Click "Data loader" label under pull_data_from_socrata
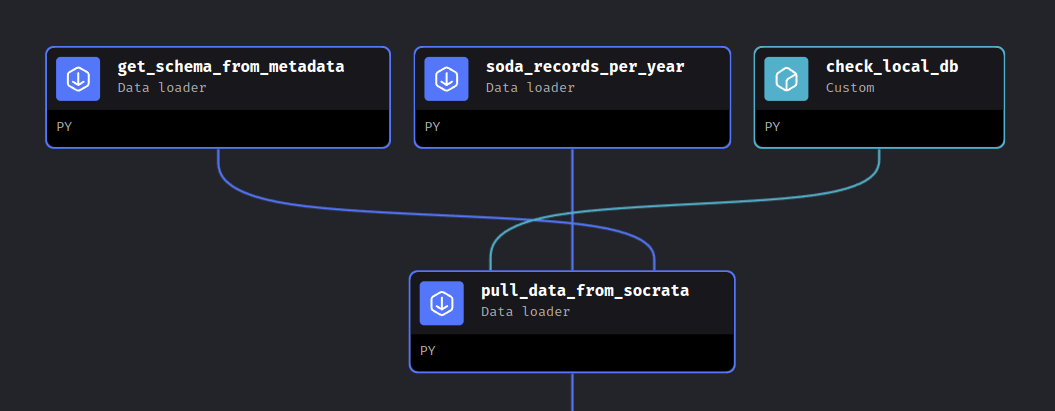1055x411 pixels. (x=525, y=311)
